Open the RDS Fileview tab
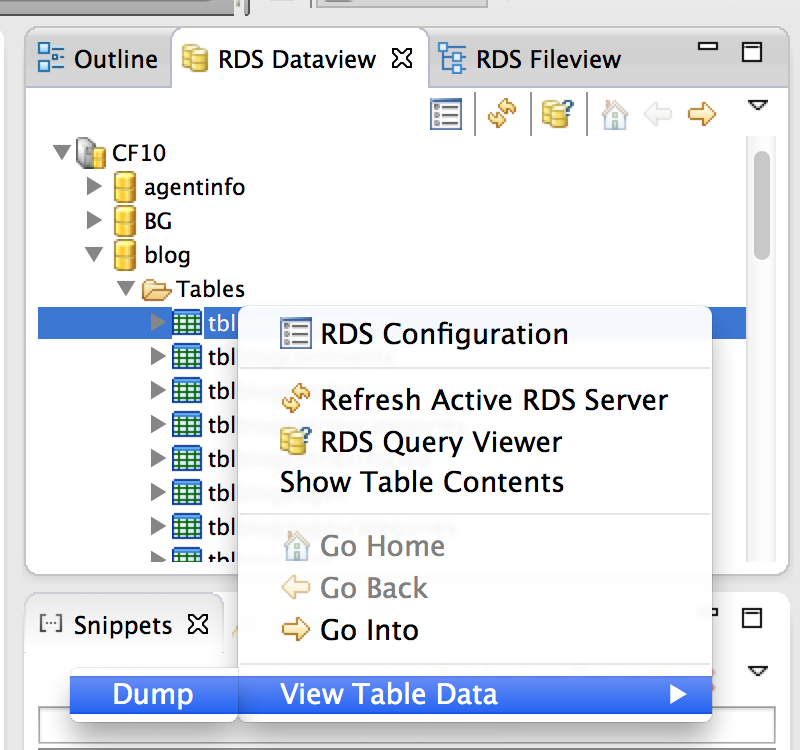 point(530,59)
